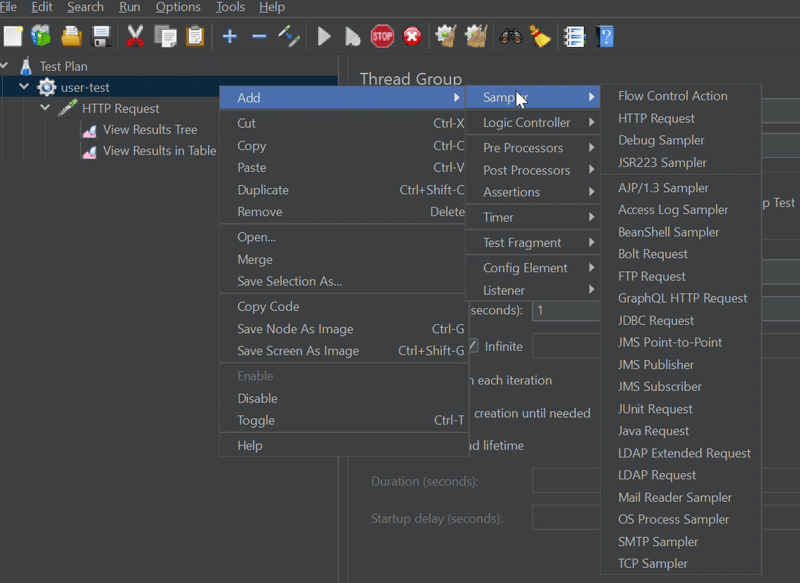This screenshot has height=583, width=800.
Task: Open the Search menu
Action: click(x=85, y=7)
